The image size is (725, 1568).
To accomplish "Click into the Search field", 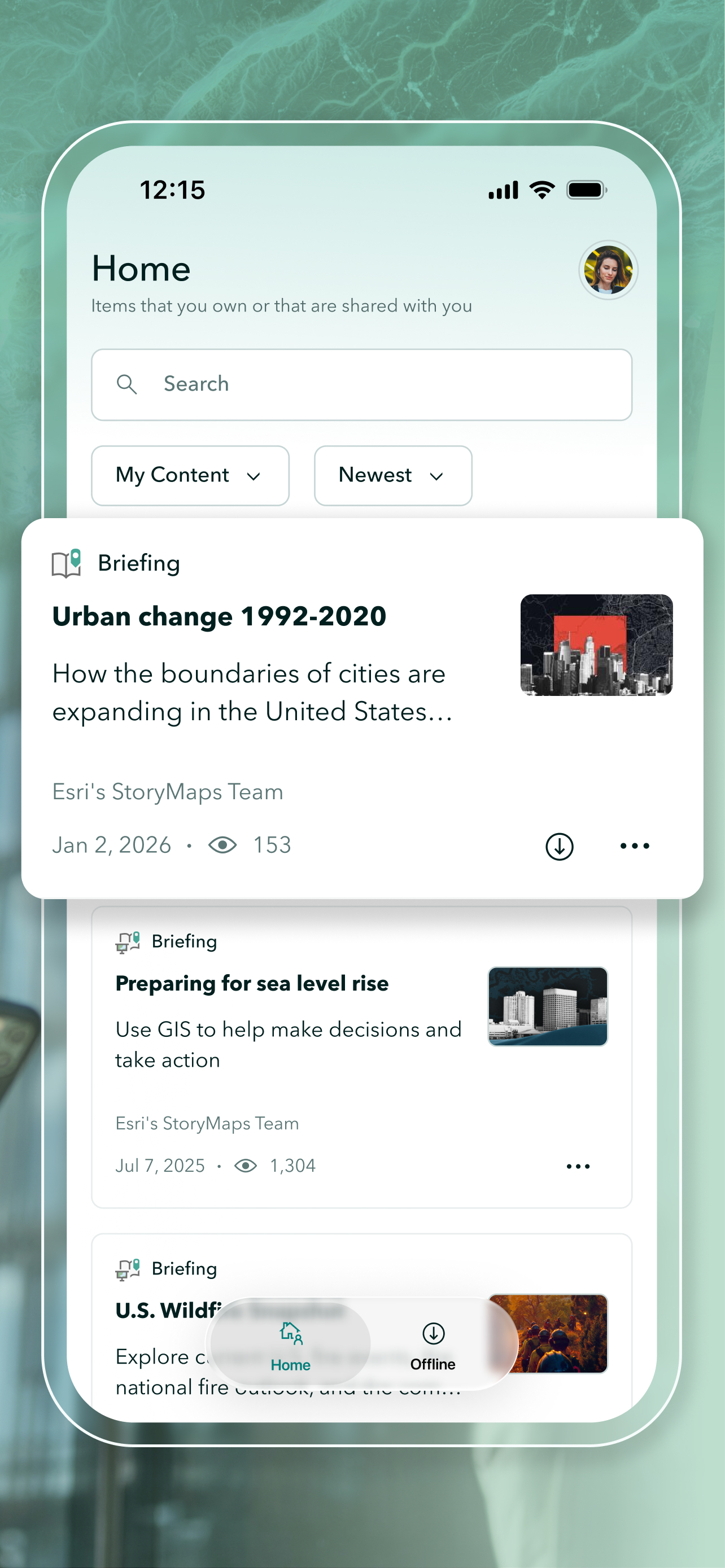I will coord(361,384).
